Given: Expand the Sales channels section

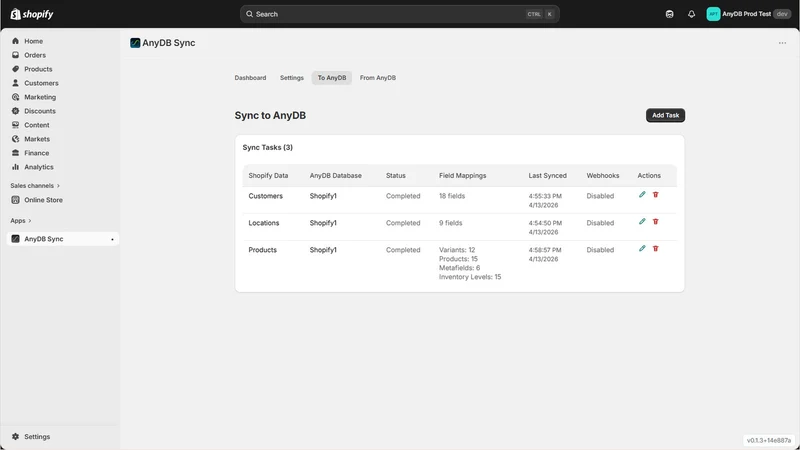Looking at the screenshot, I should point(35,186).
